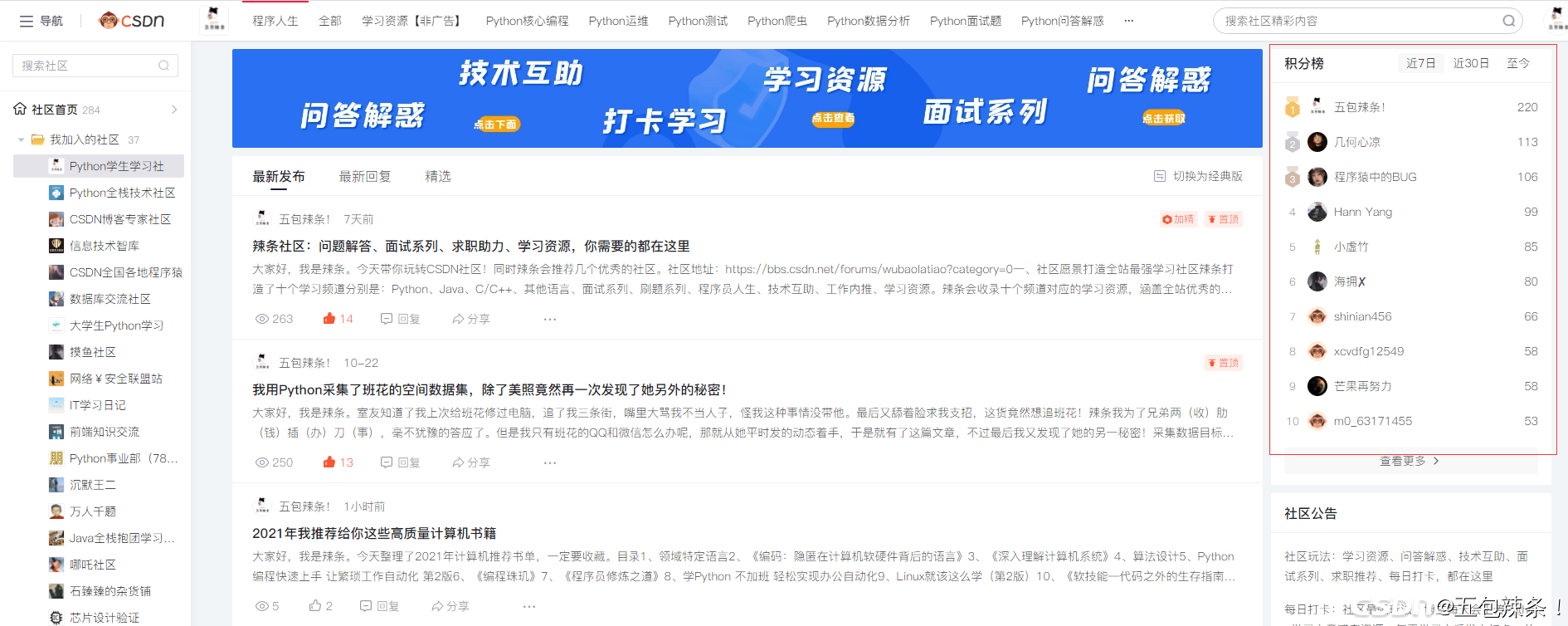Open Python爬虫 top nav tab

tap(777, 21)
